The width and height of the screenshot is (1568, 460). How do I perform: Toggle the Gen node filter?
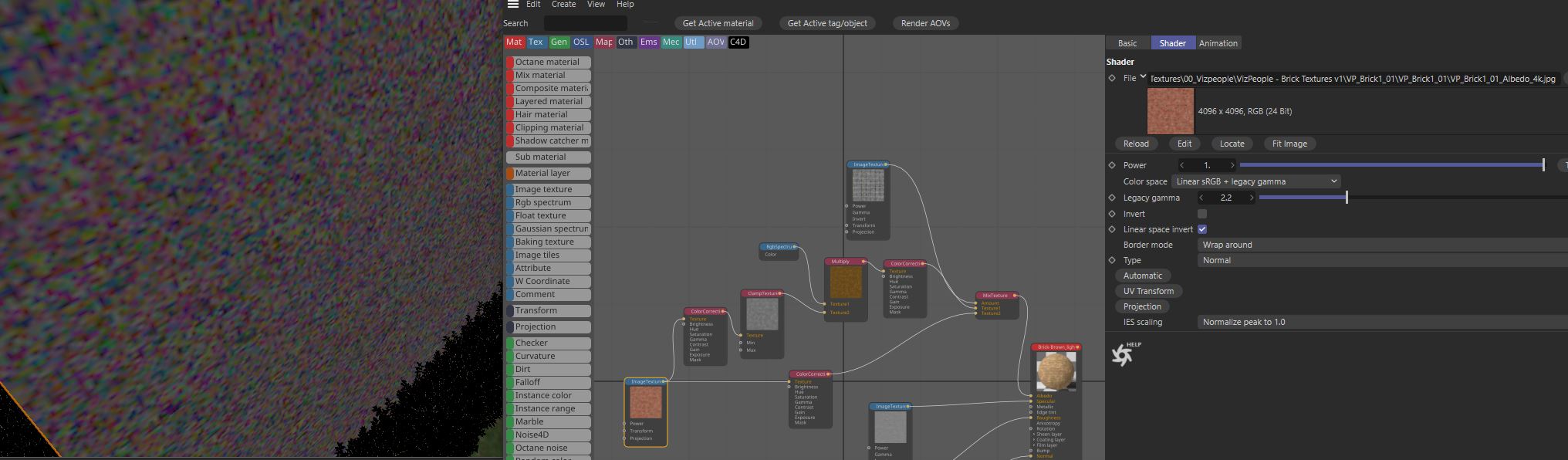(x=559, y=42)
